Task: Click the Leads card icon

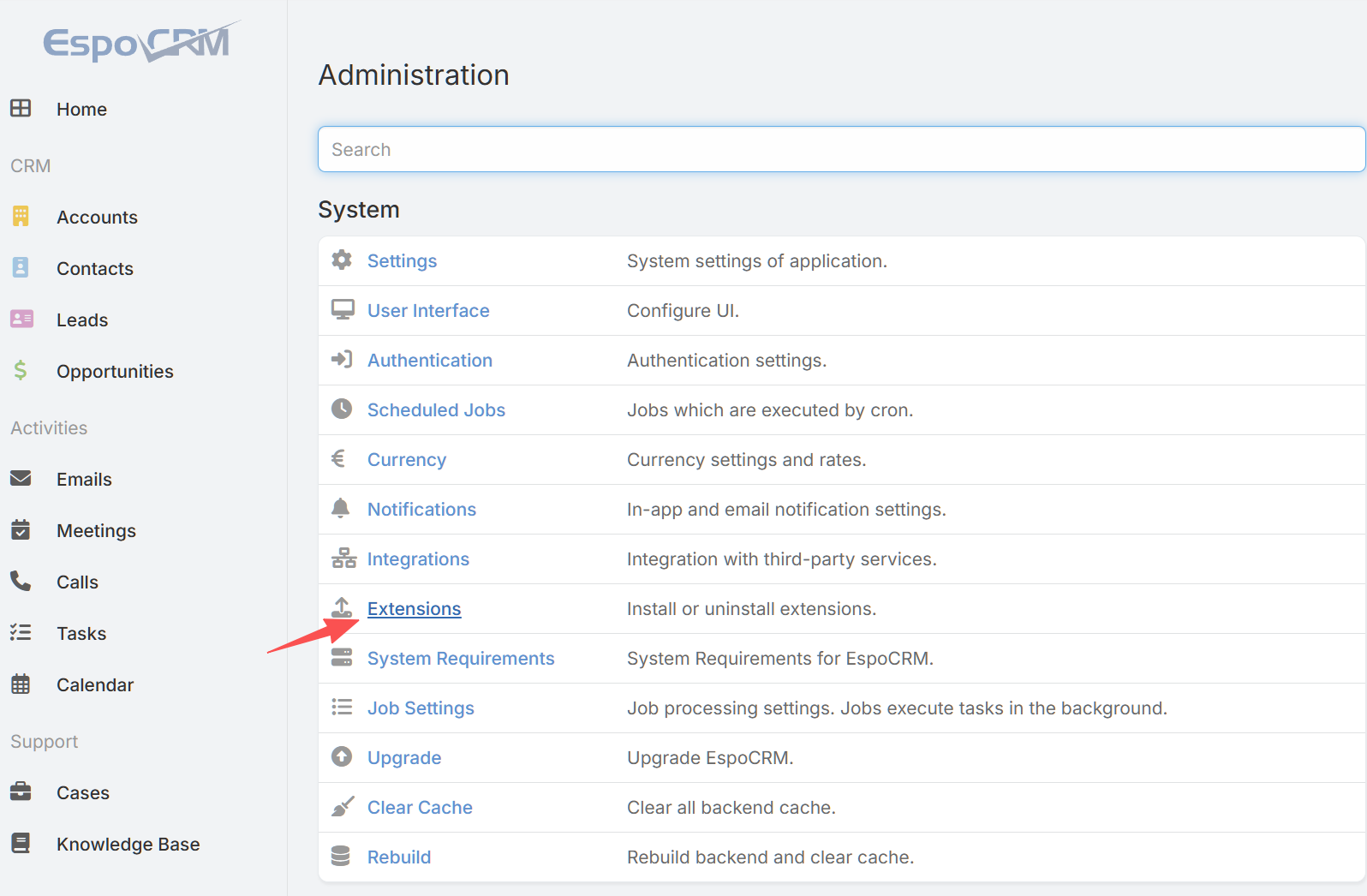Action: click(21, 319)
